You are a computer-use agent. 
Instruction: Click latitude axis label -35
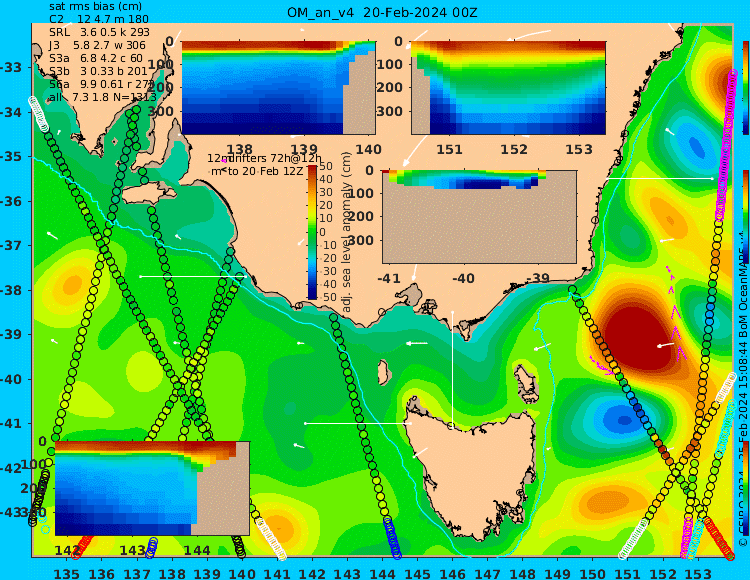click(10, 156)
